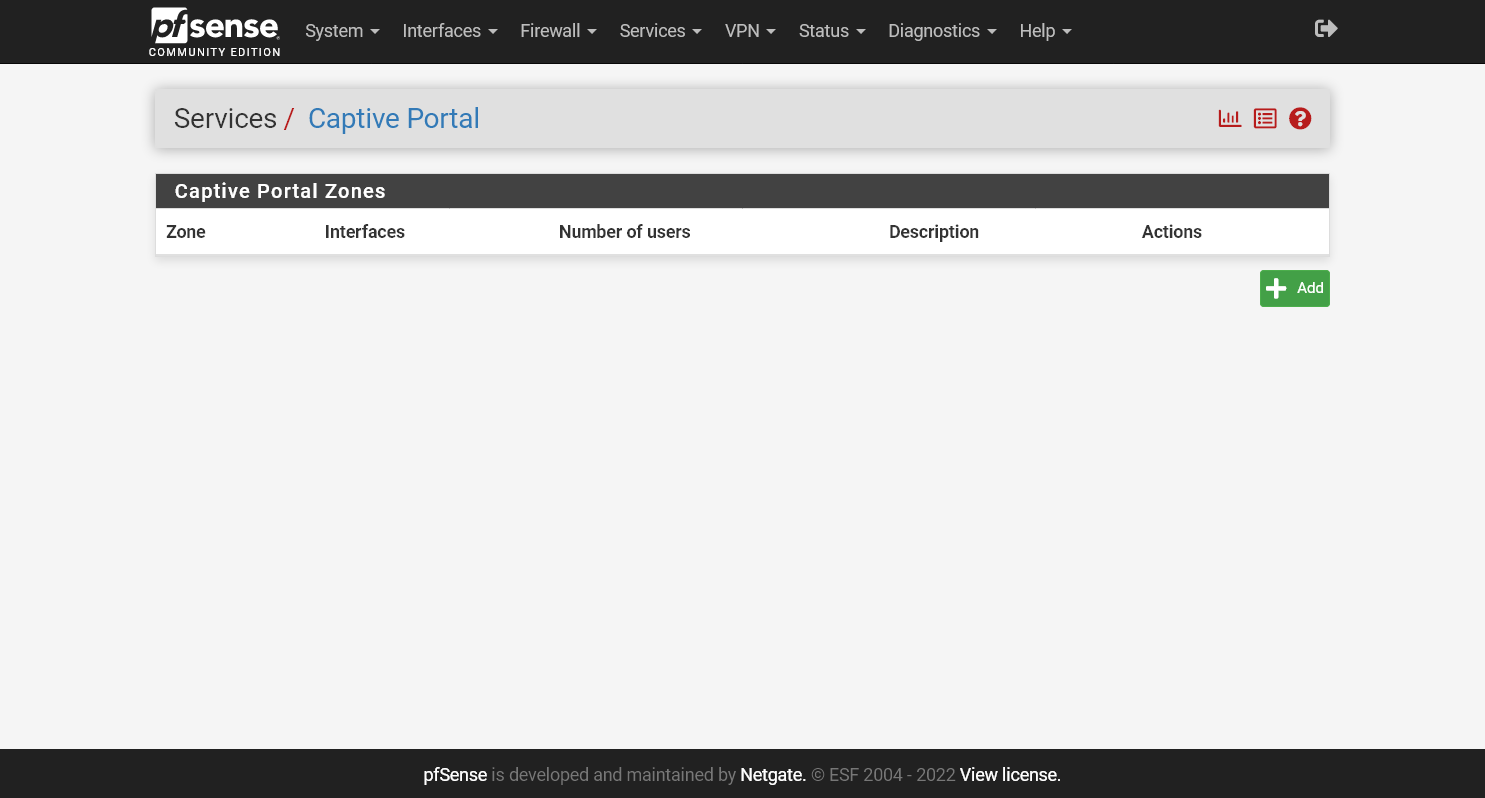The width and height of the screenshot is (1485, 798).
Task: Expand the VPN menu chevron
Action: click(x=769, y=31)
